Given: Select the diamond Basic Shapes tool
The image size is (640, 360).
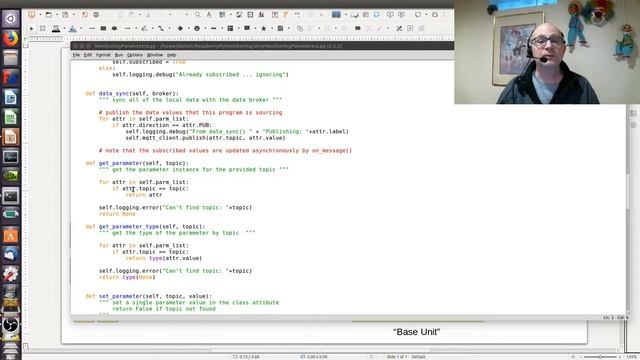Looking at the screenshot, I should (180, 29).
